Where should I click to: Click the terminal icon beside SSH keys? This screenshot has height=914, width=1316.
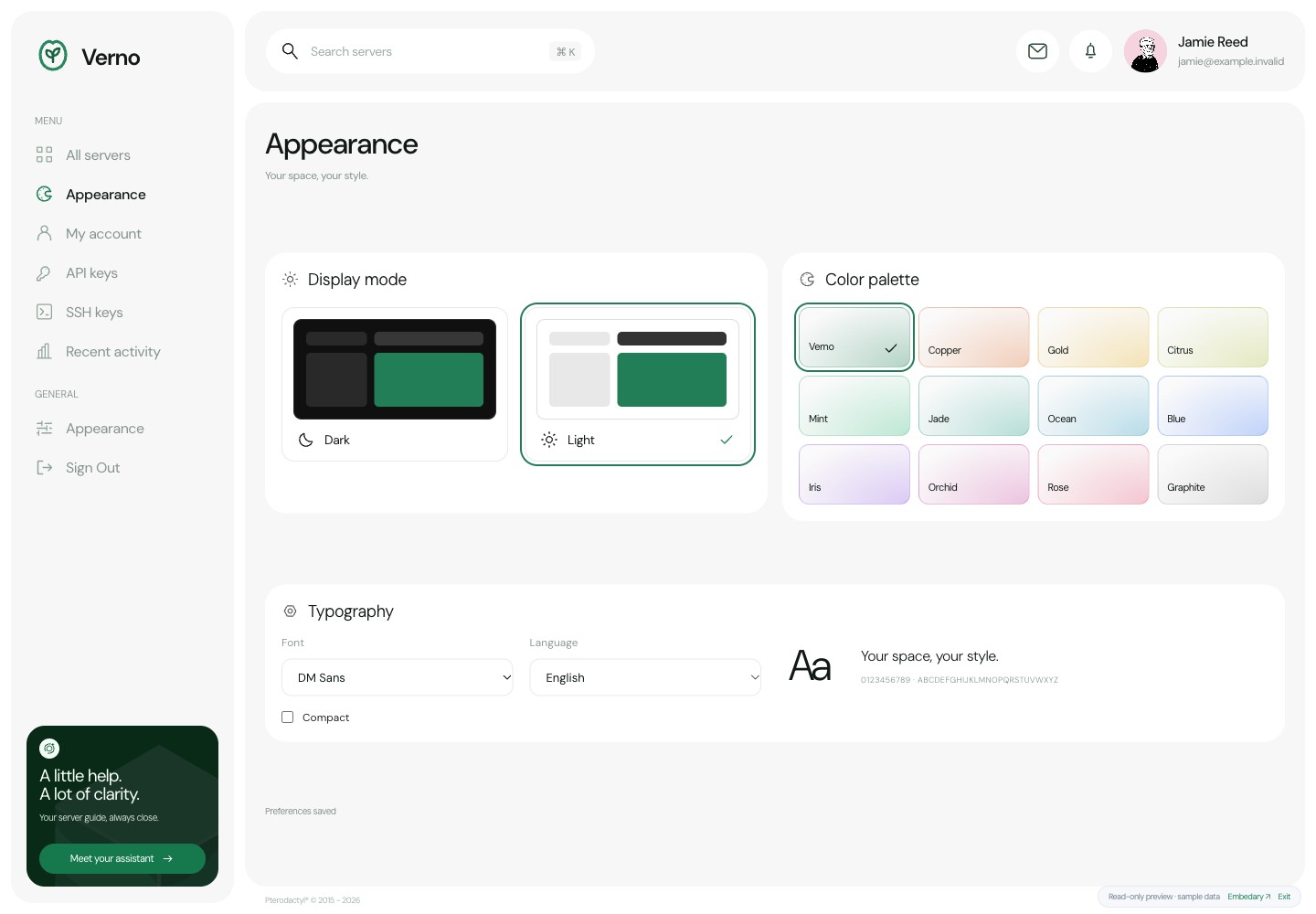point(44,312)
